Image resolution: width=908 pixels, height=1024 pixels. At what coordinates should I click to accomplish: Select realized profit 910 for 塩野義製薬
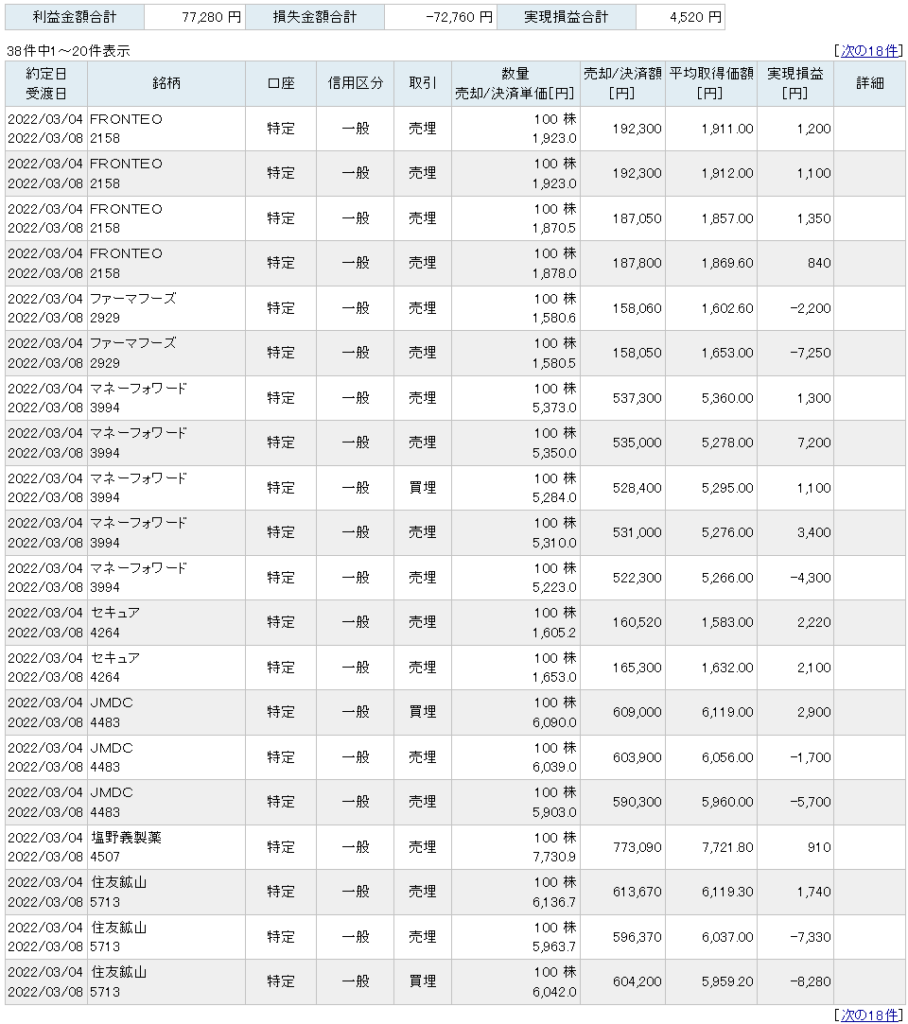point(819,848)
